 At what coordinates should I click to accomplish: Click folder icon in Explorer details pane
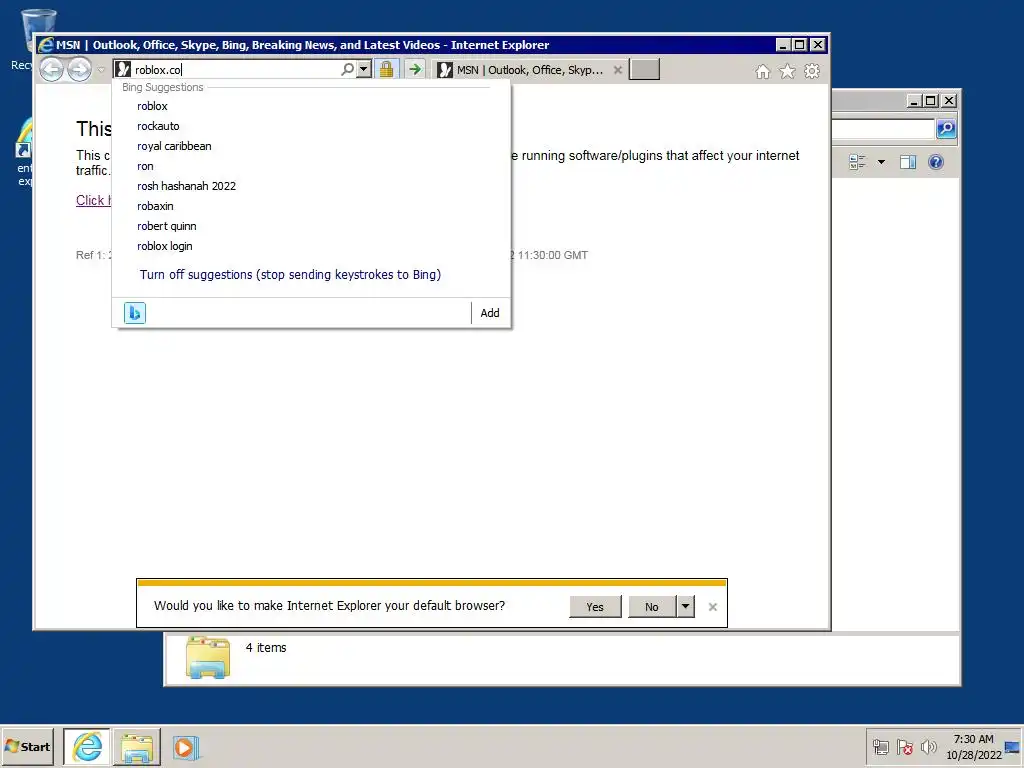[x=208, y=657]
